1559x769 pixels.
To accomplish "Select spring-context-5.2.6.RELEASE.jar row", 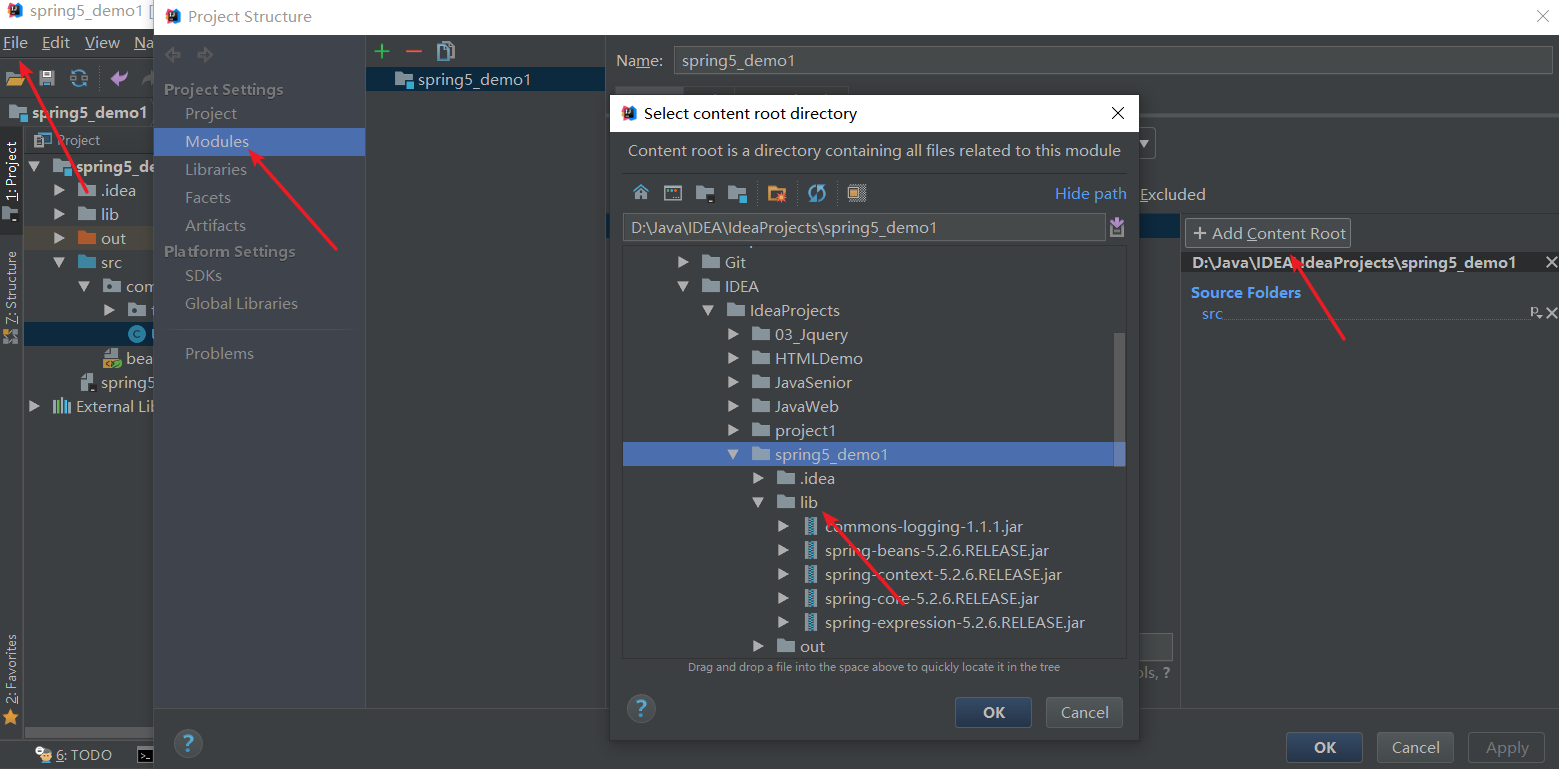I will [x=874, y=574].
